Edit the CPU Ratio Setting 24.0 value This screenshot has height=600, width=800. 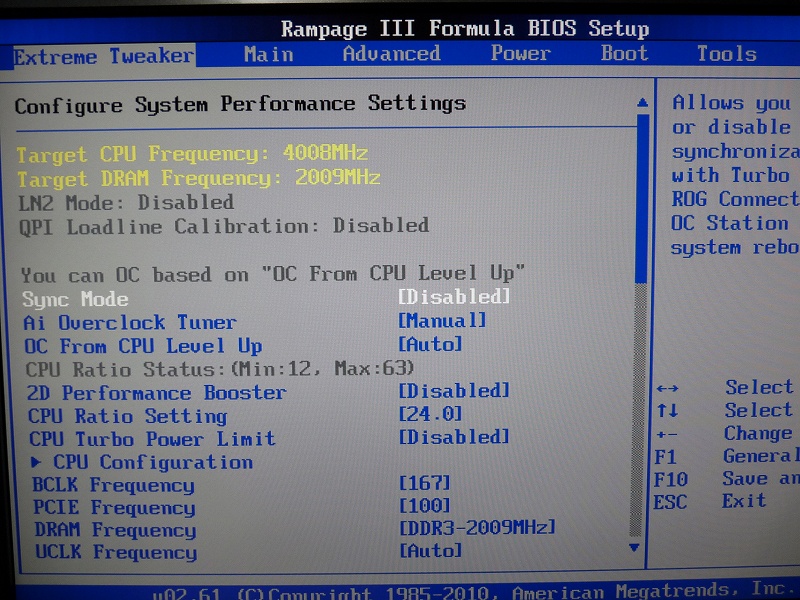[430, 414]
